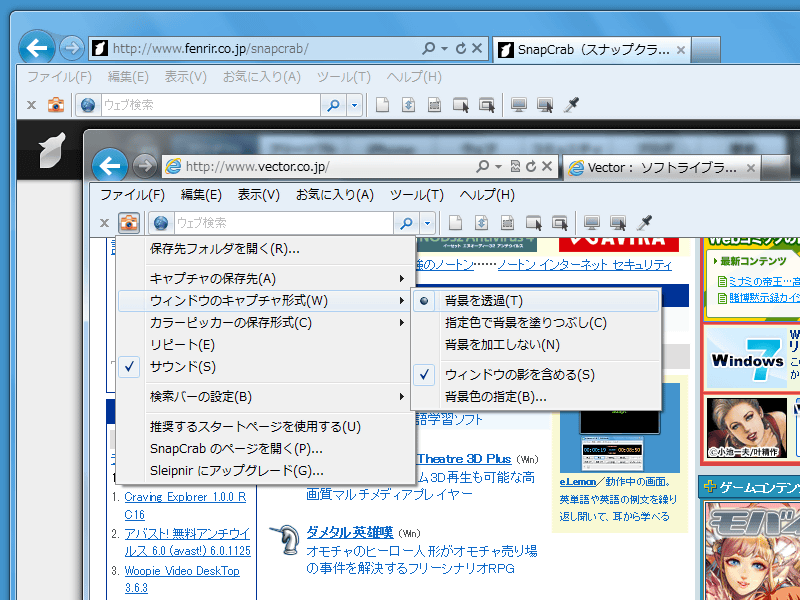Go back in the back fenrir window

[x=37, y=48]
